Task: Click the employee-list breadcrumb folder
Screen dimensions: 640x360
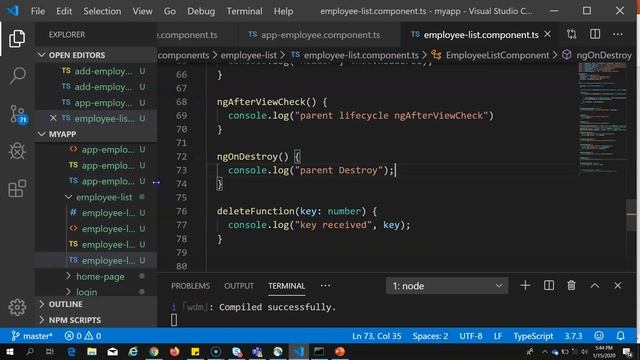Action: pyautogui.click(x=249, y=55)
